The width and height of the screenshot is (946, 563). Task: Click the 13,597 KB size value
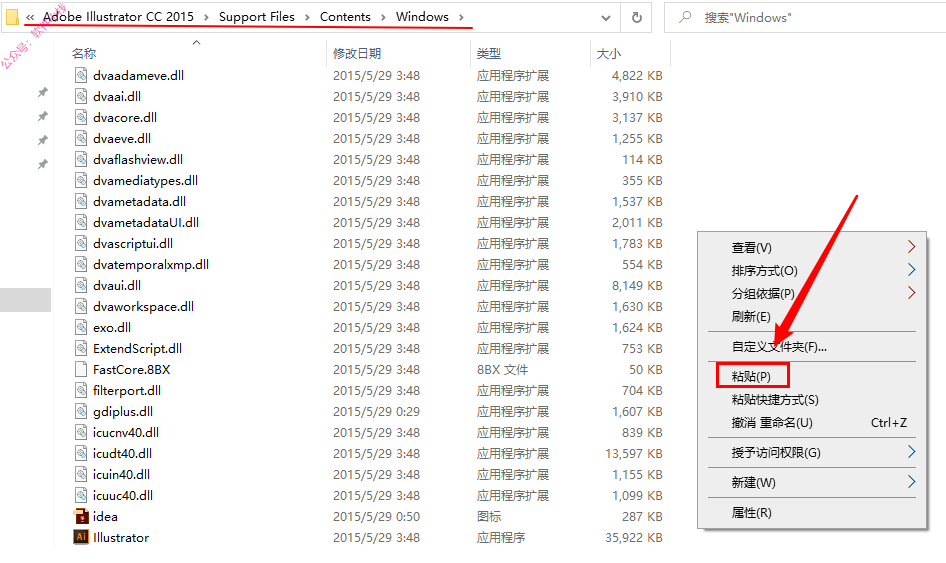pos(633,453)
